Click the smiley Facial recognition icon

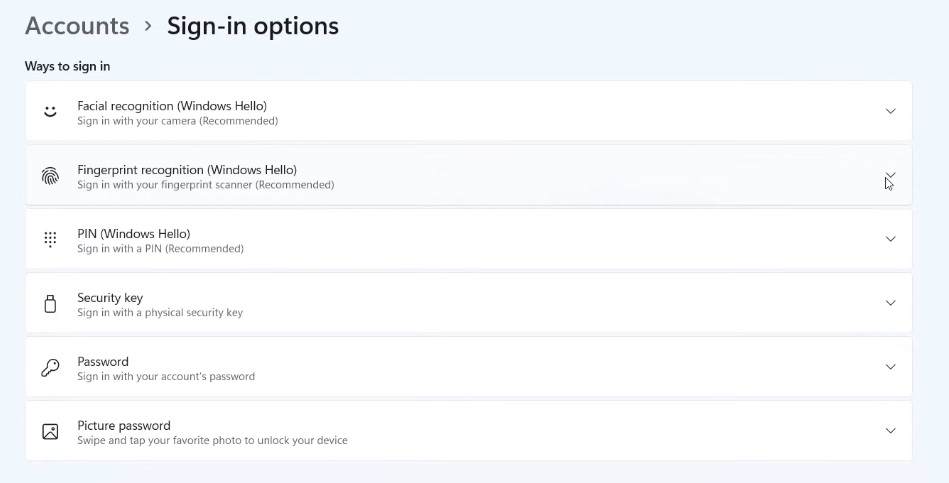50,112
